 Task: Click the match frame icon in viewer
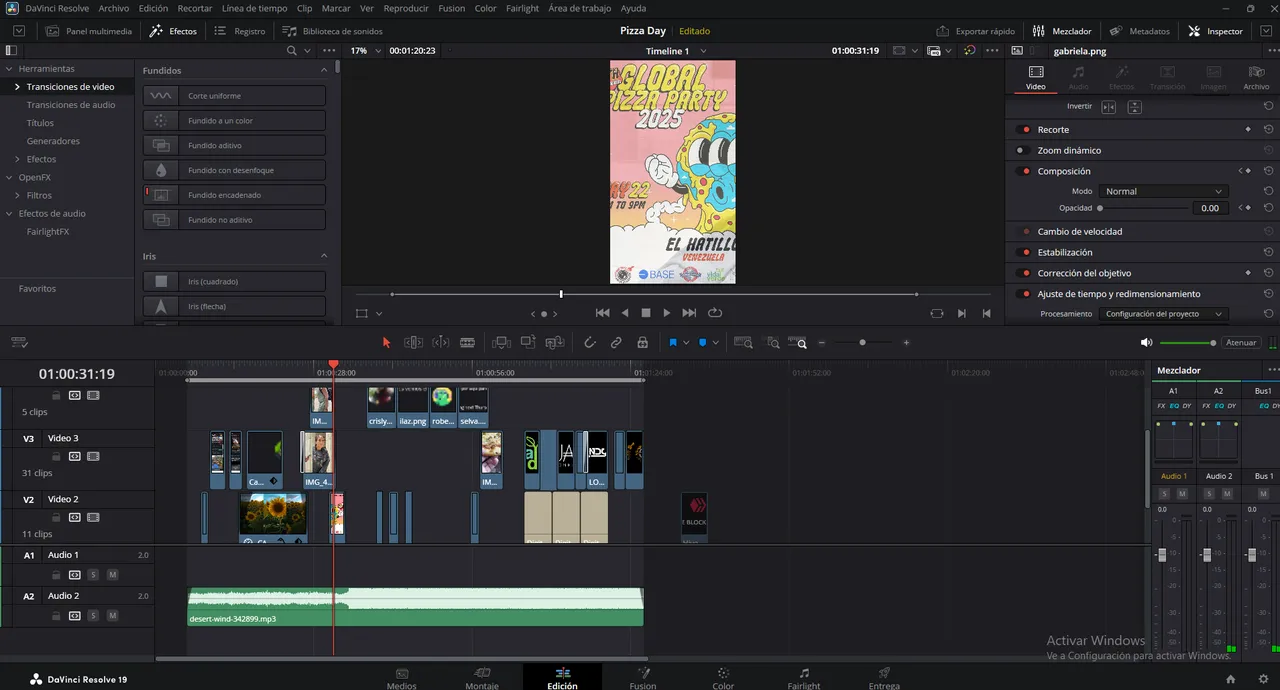(x=936, y=313)
